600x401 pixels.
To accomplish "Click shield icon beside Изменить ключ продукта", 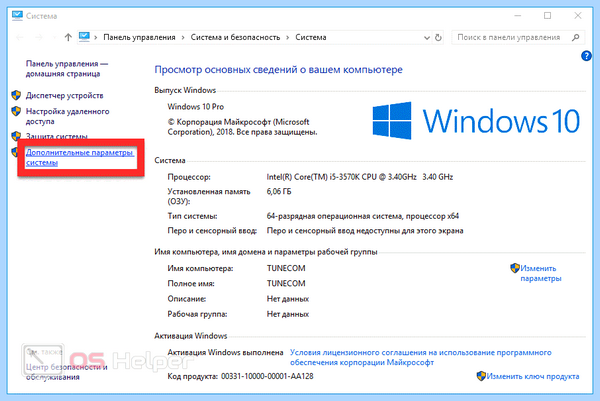I will point(481,376).
